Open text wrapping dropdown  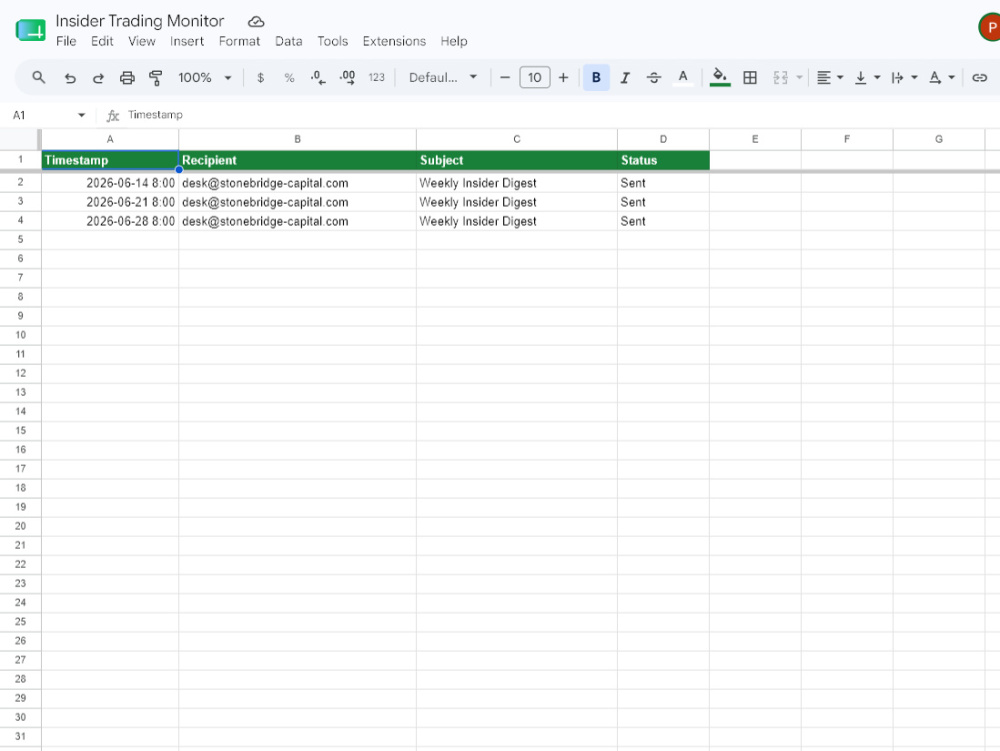click(x=904, y=78)
